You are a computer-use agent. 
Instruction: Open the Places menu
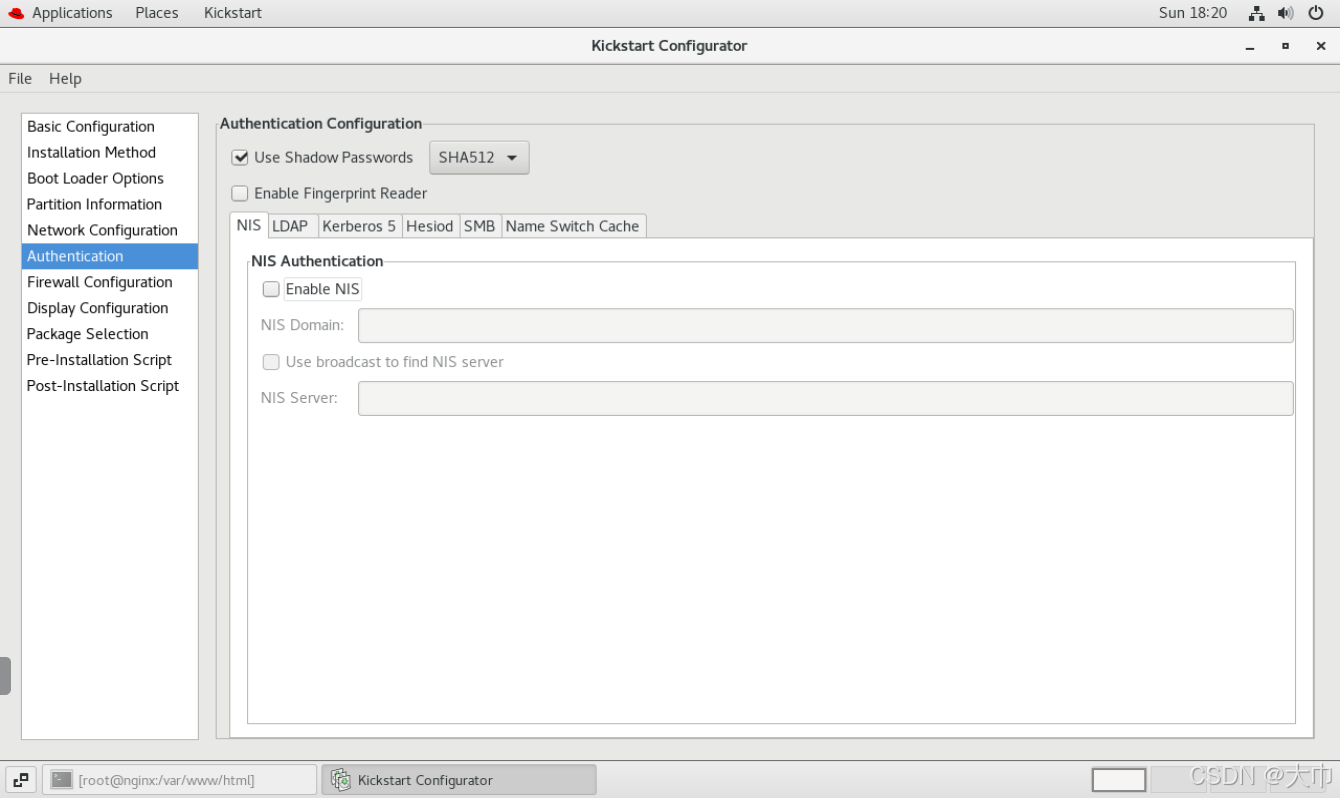(157, 13)
